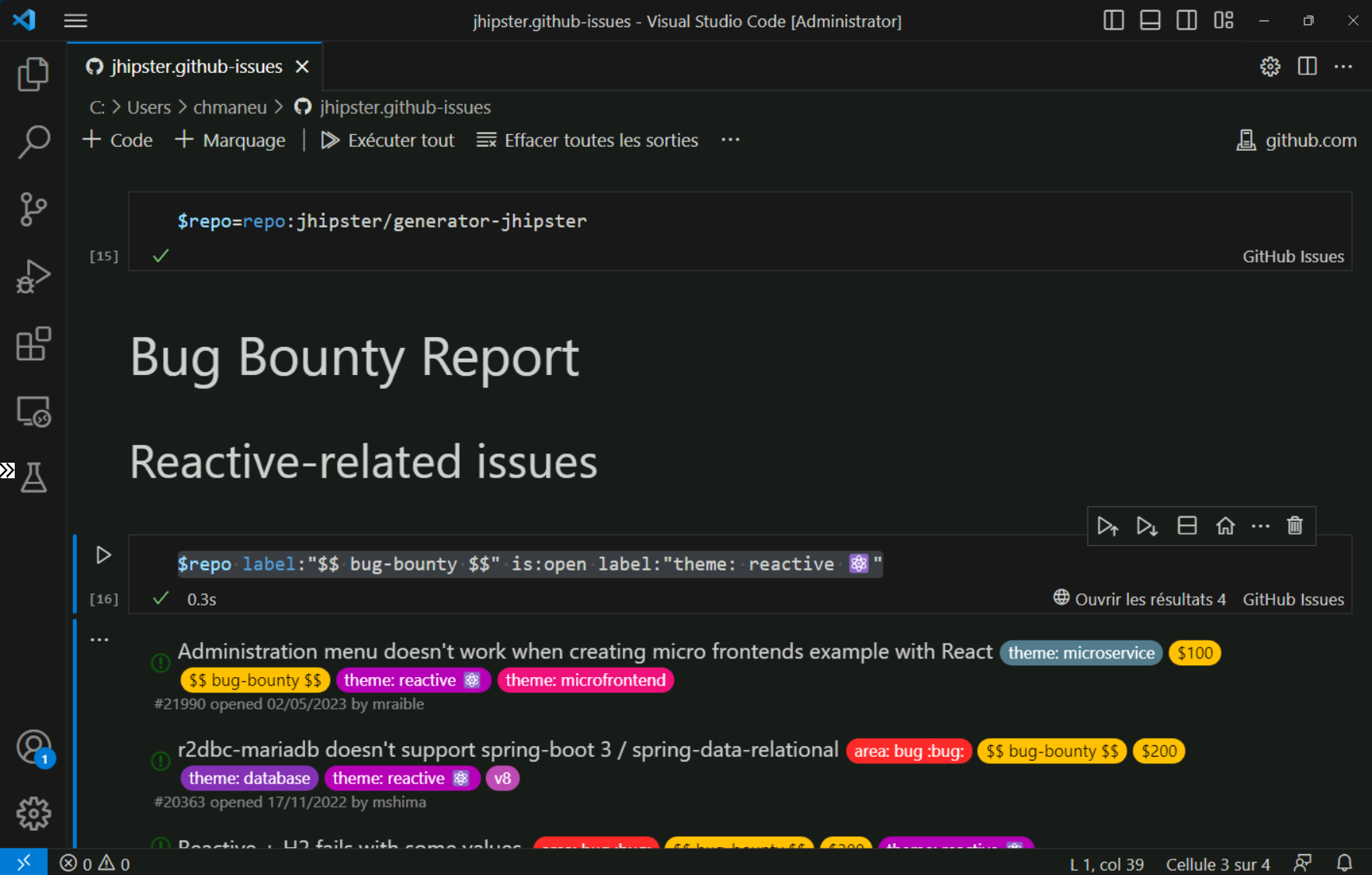1372x875 pixels.
Task: Open the Explorer view in activity bar
Action: click(x=33, y=75)
